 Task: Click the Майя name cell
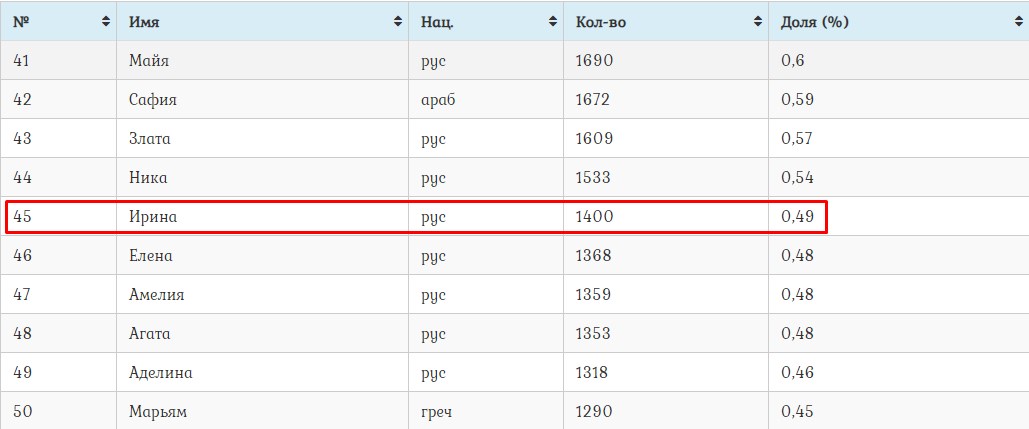pos(149,61)
